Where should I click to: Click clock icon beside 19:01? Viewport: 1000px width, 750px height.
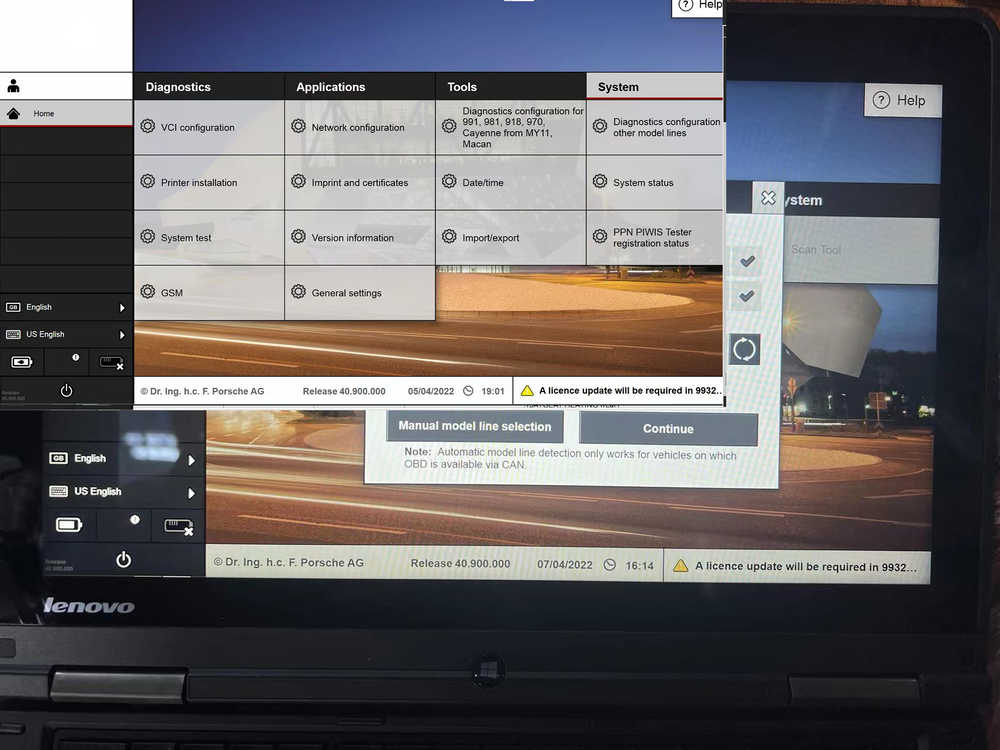tap(468, 391)
